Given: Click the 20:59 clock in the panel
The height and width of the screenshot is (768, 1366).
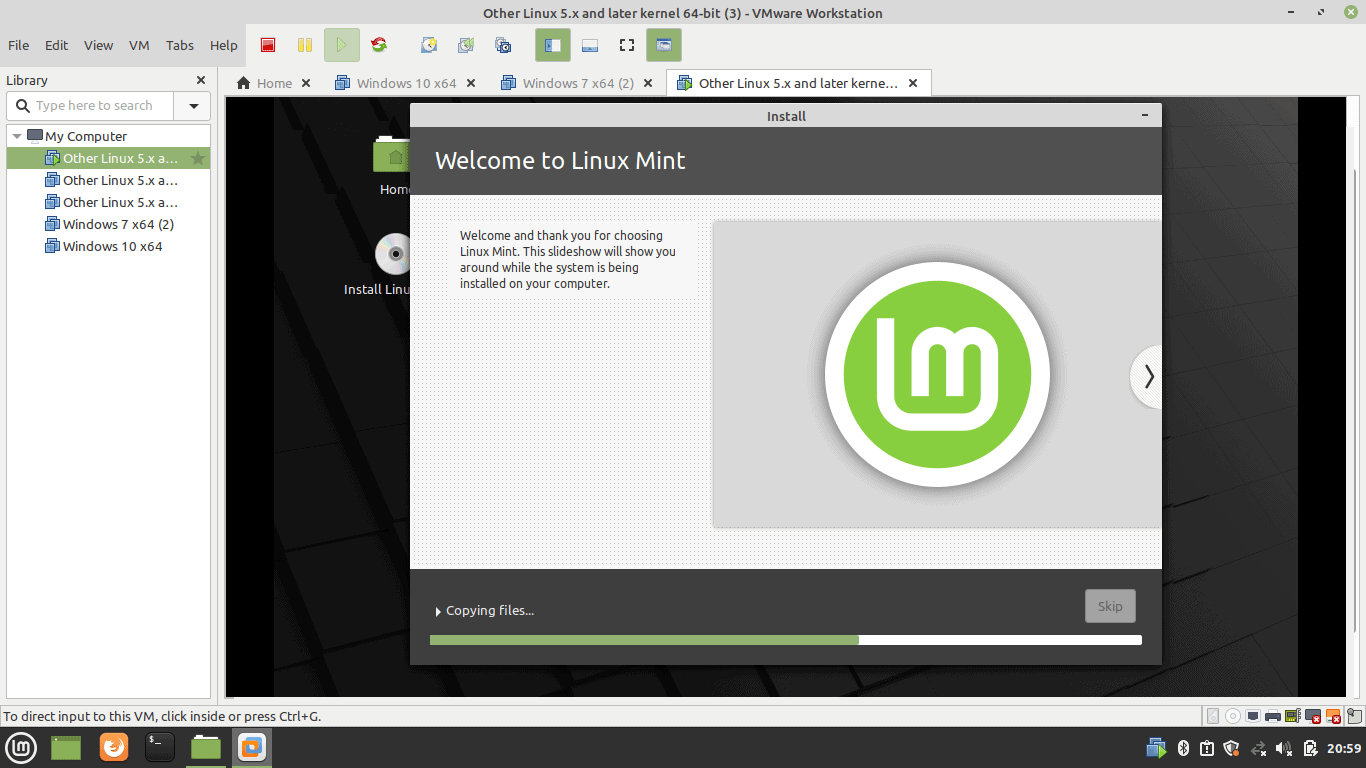Looking at the screenshot, I should (x=1344, y=748).
